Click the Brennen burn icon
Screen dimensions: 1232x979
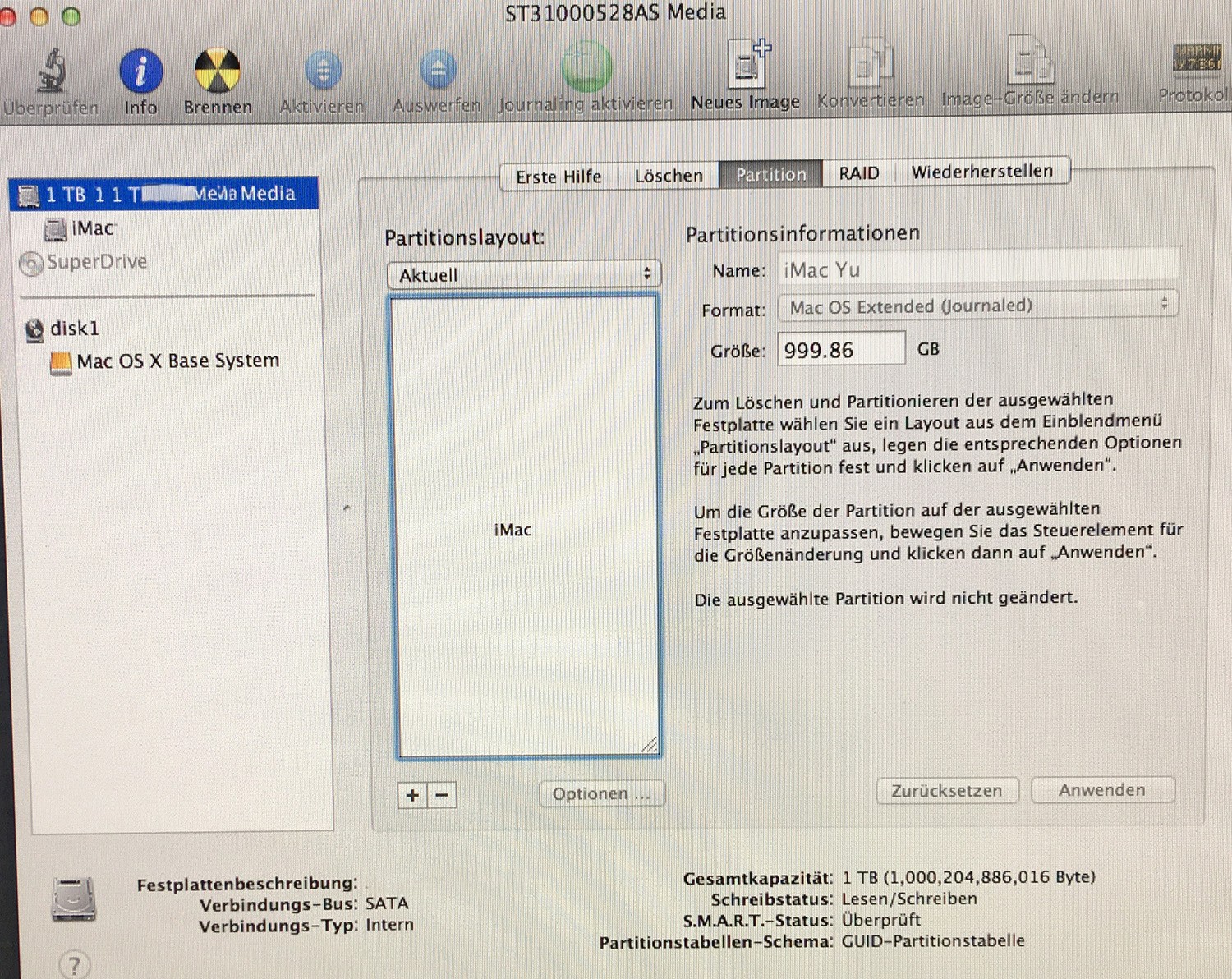(217, 70)
